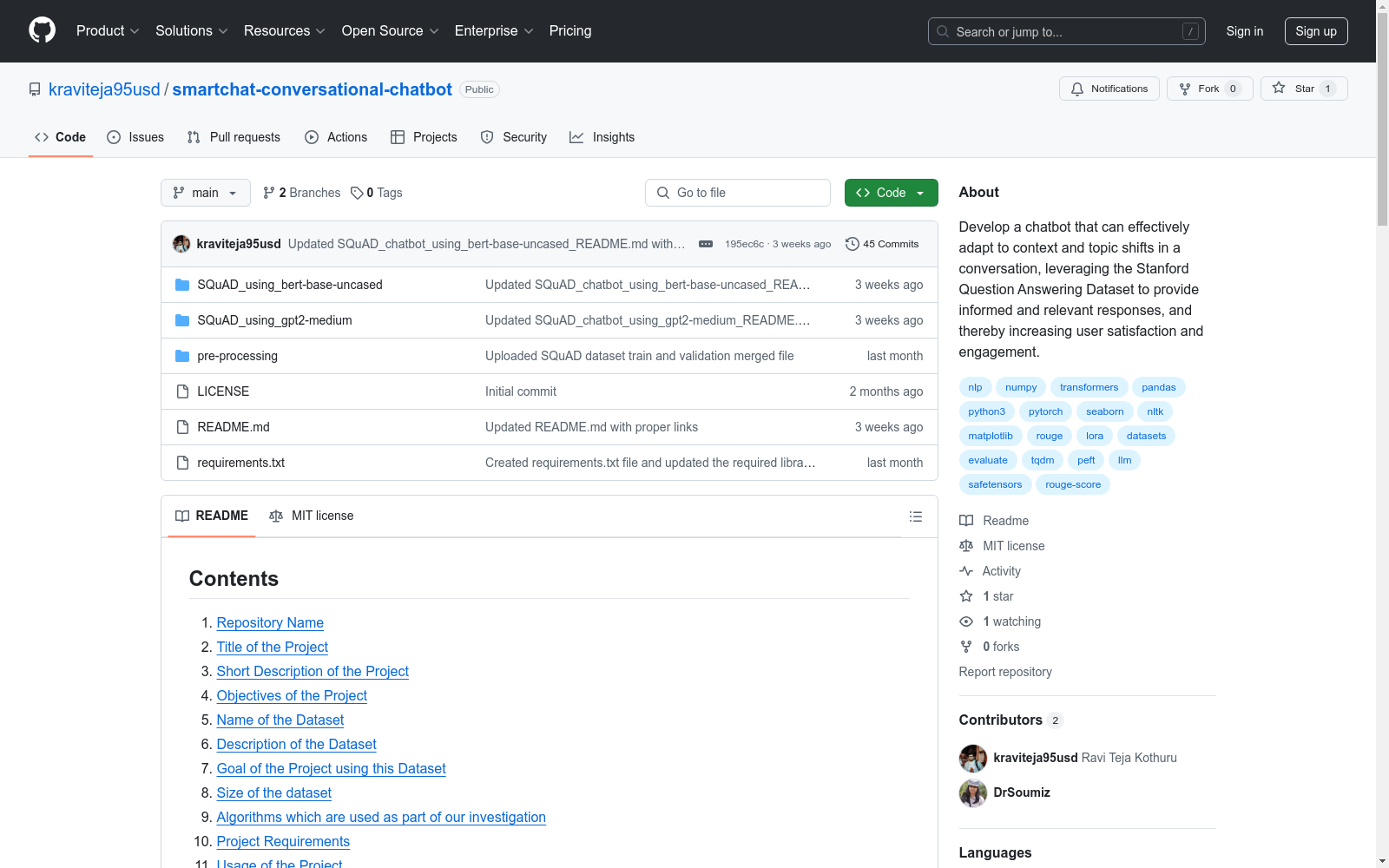Click the search magnifier icon in header
The width and height of the screenshot is (1389, 868).
point(943,31)
